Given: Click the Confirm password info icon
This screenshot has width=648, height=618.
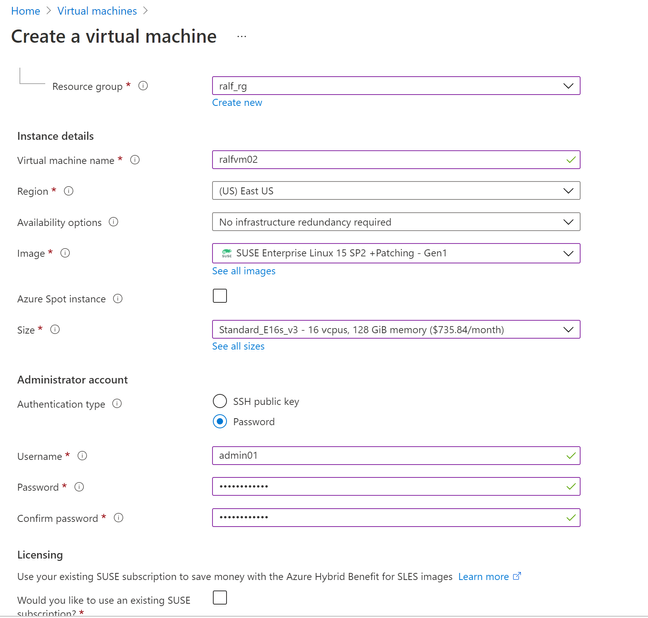Looking at the screenshot, I should (x=119, y=518).
